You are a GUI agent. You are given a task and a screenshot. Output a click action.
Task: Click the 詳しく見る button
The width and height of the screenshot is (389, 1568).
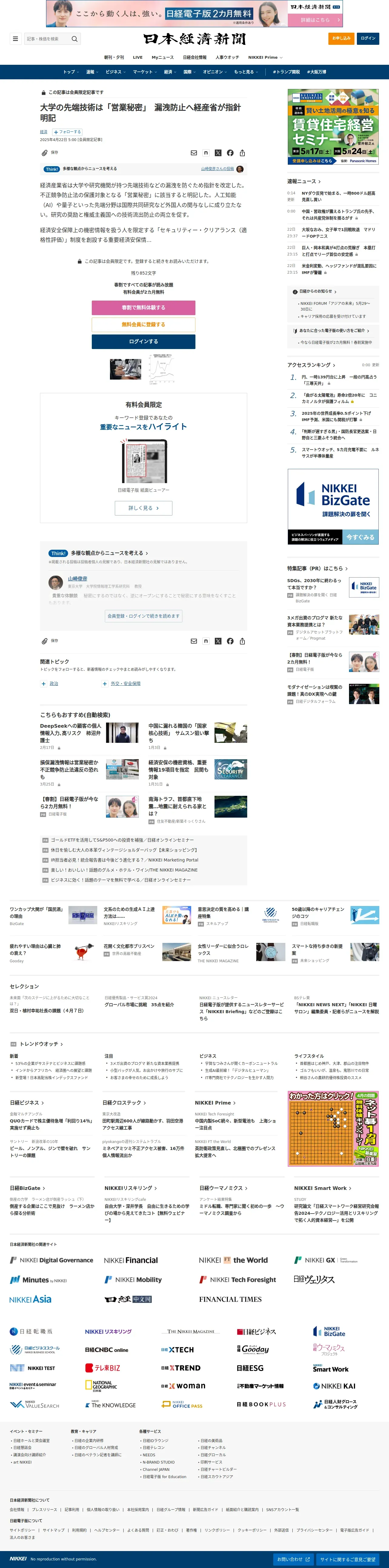click(144, 508)
